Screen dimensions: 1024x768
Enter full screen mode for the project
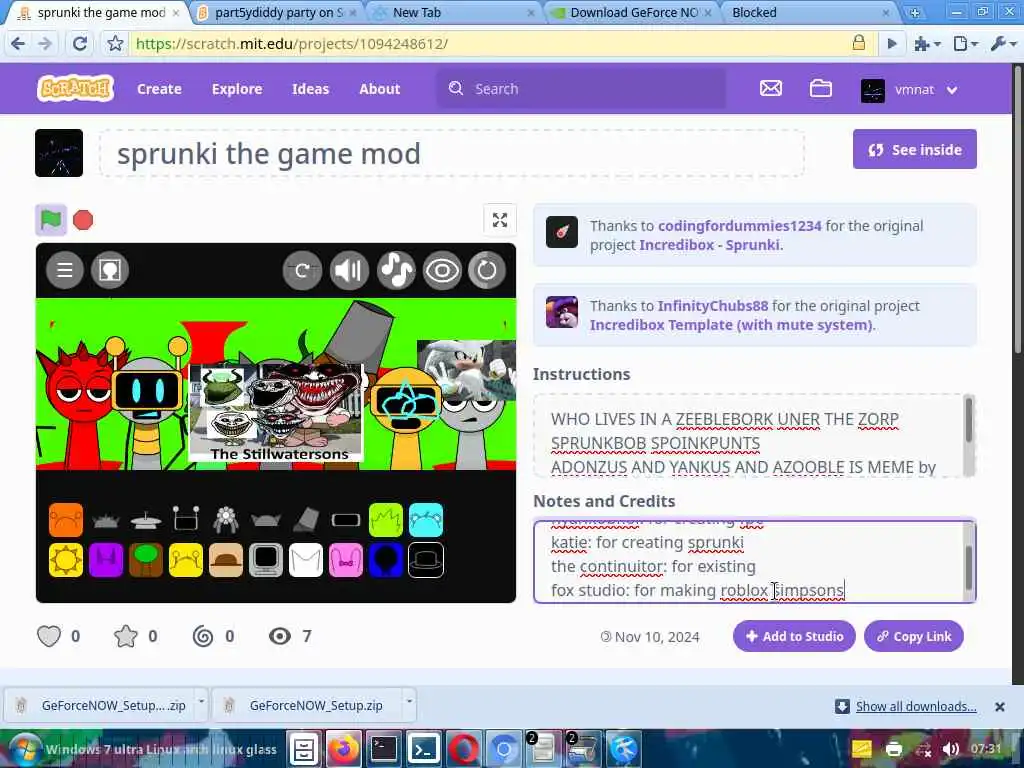click(500, 220)
